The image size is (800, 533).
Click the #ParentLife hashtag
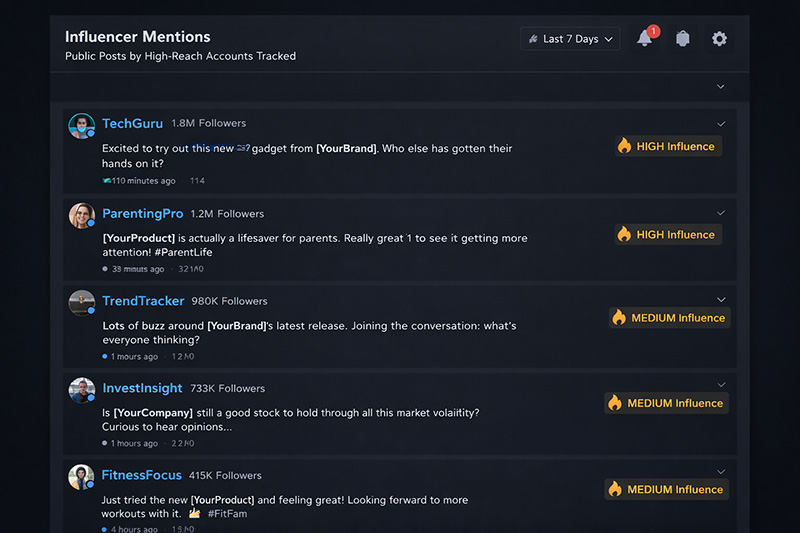point(183,253)
